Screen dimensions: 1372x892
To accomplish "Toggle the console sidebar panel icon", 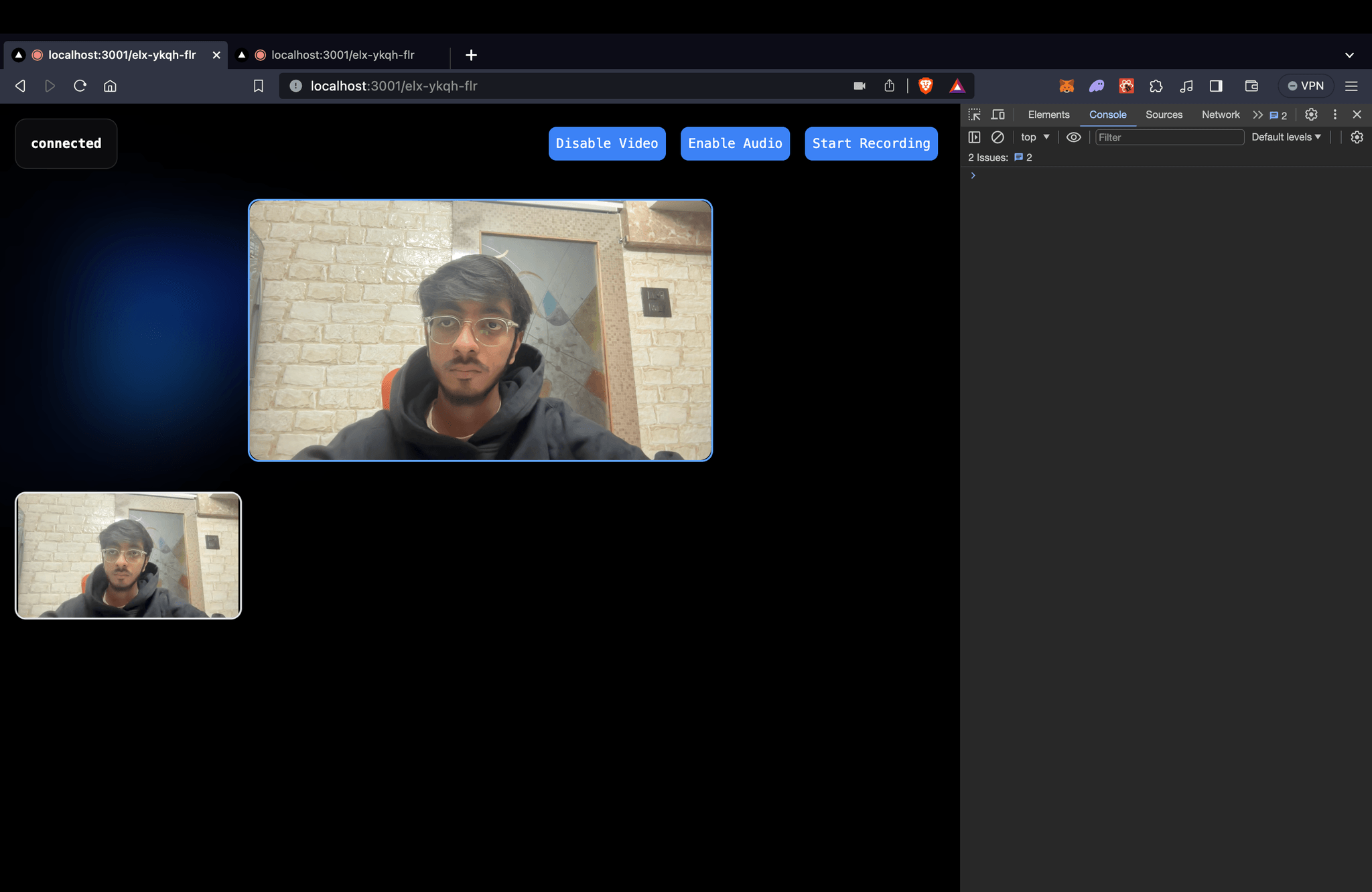I will click(974, 137).
